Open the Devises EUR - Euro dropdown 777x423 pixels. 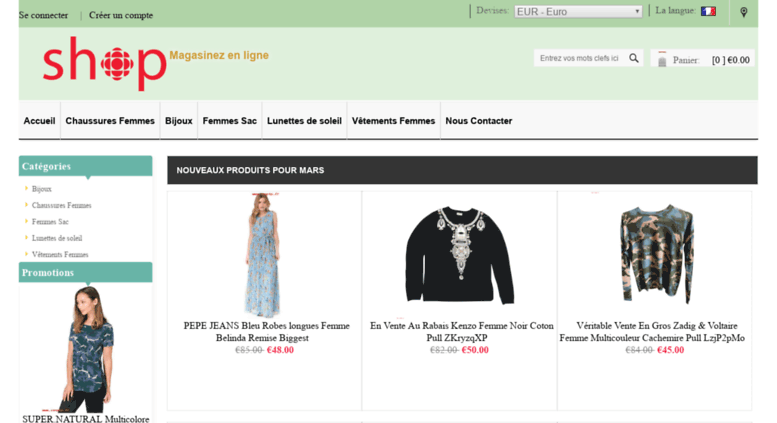coord(578,11)
